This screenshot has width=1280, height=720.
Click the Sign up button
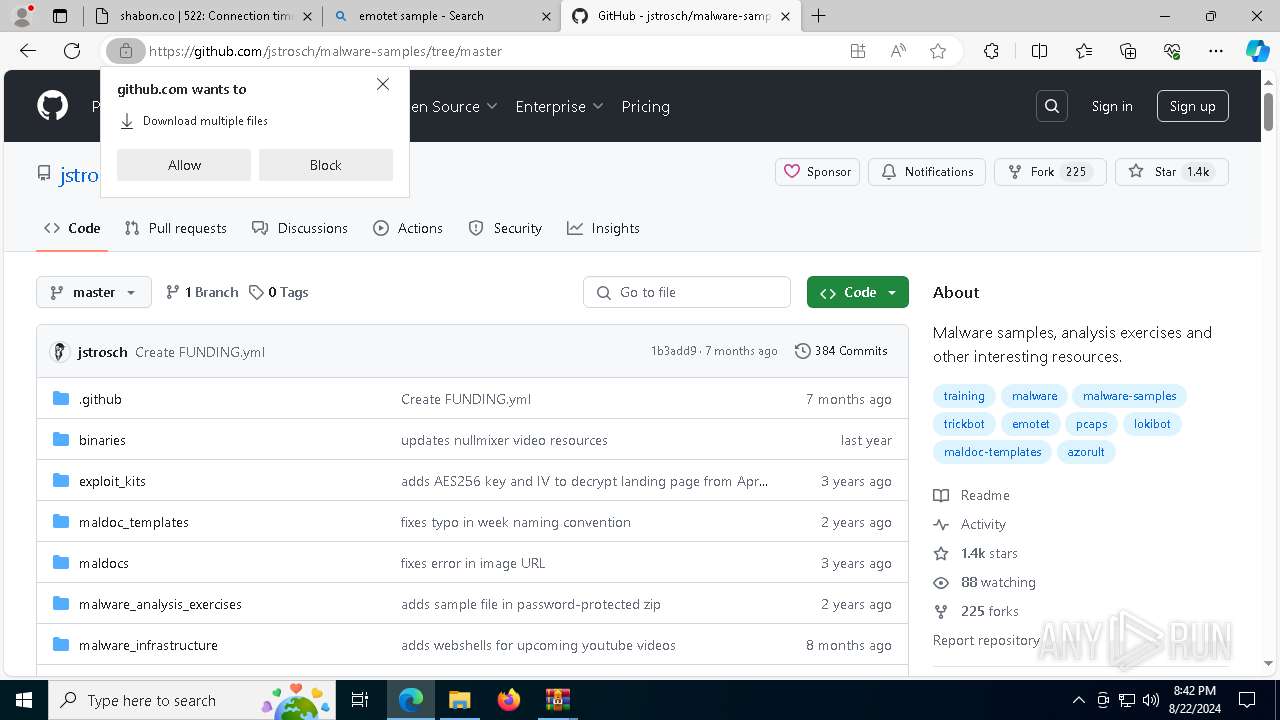click(x=1193, y=106)
